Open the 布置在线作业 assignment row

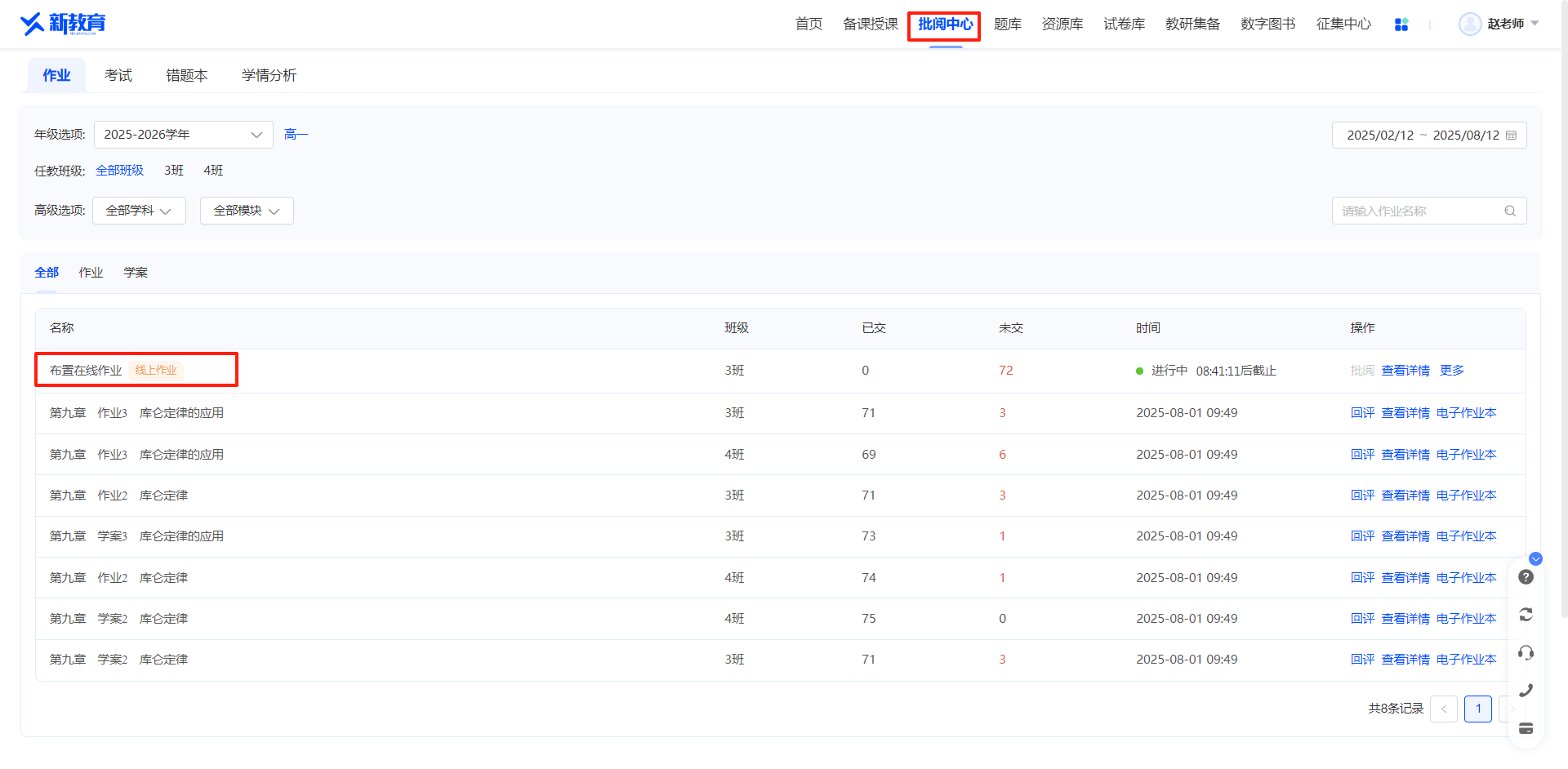pos(780,371)
